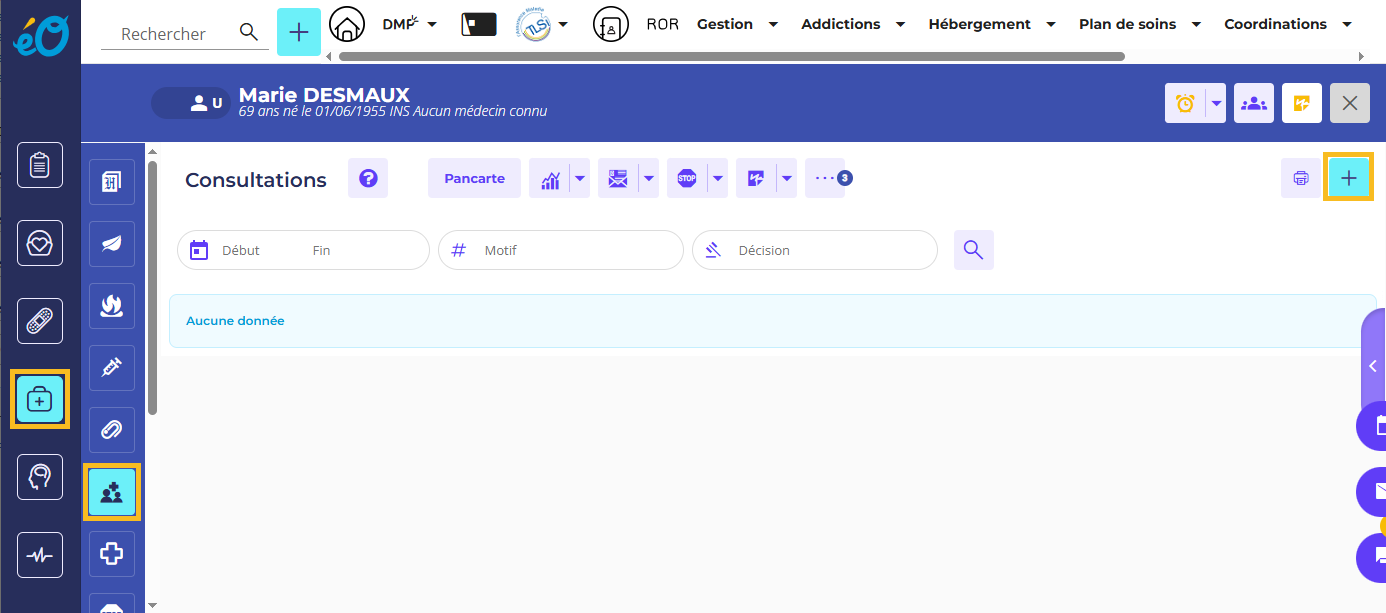
Task: Open the Hébergement menu
Action: point(991,24)
